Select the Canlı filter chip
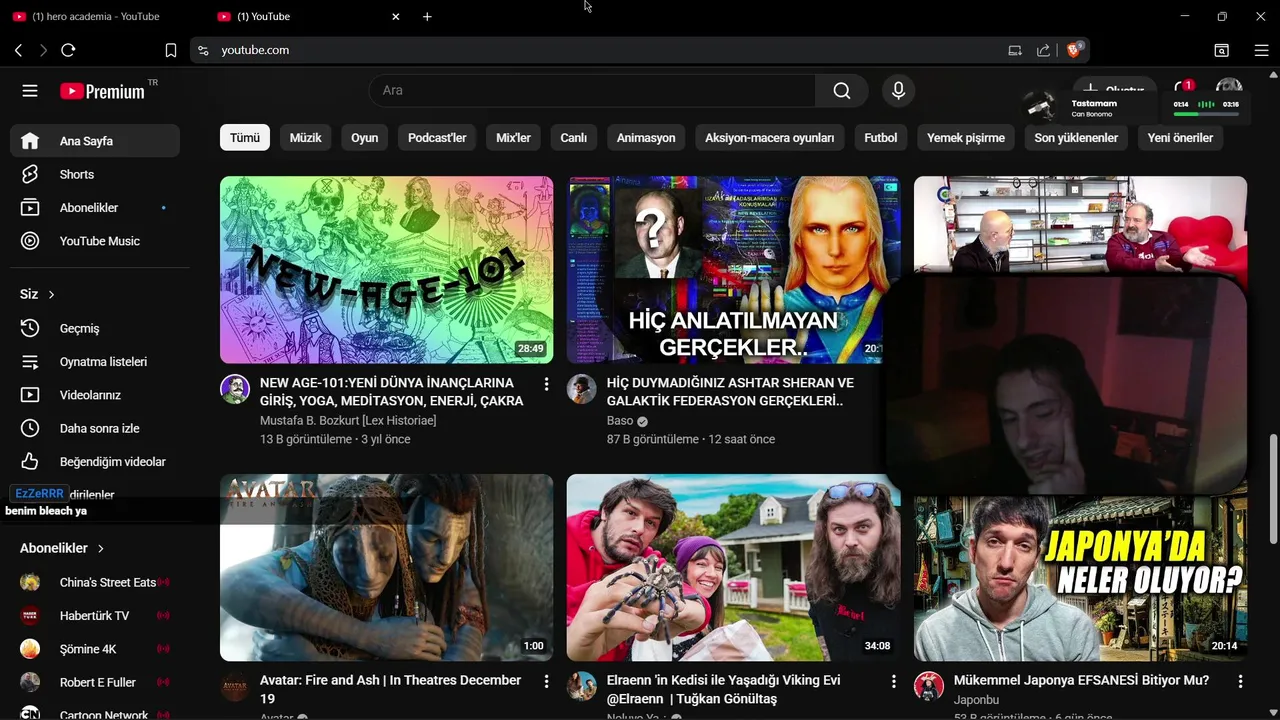Image resolution: width=1280 pixels, height=720 pixels. click(573, 138)
